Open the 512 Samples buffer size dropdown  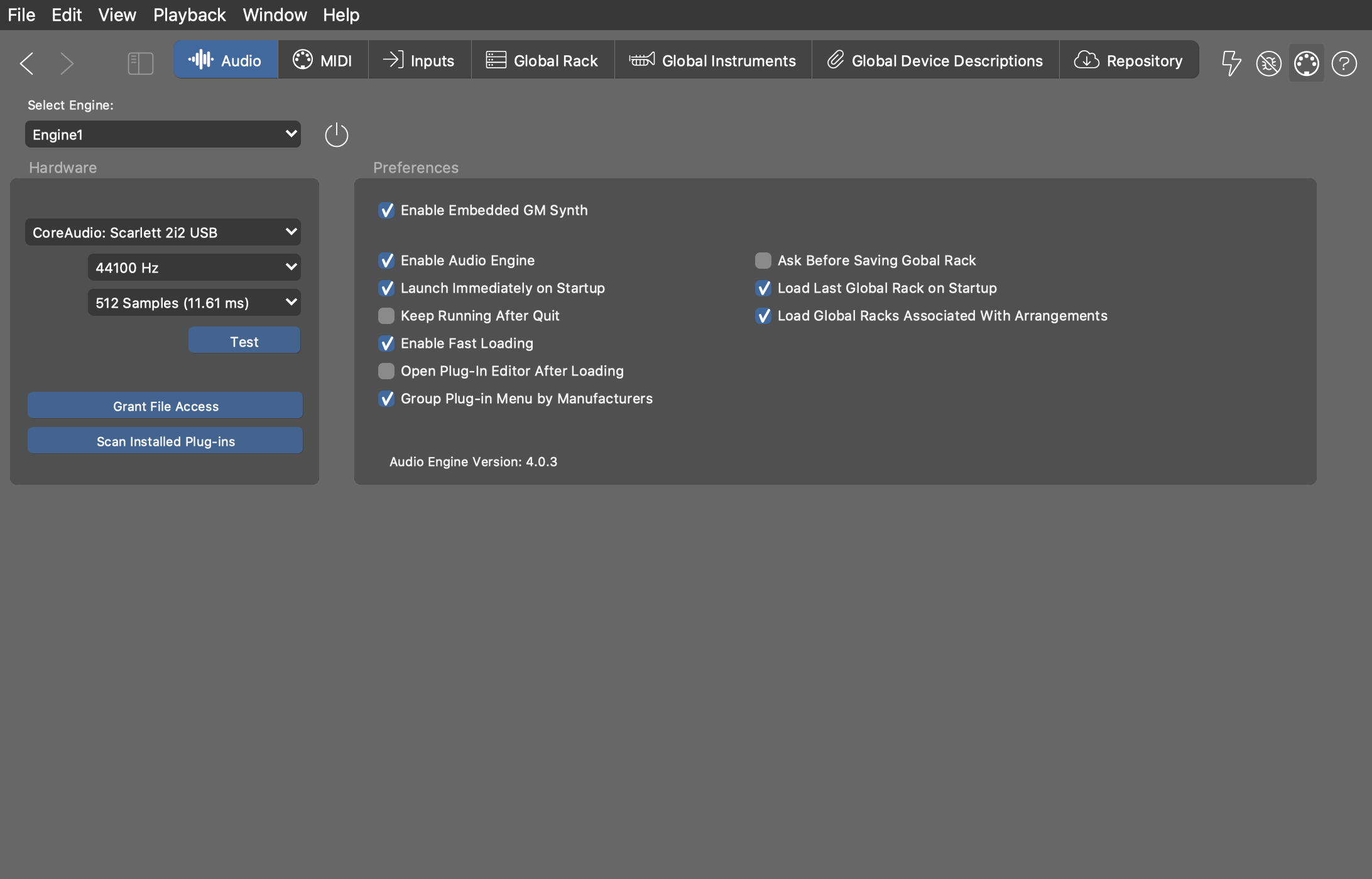click(193, 303)
